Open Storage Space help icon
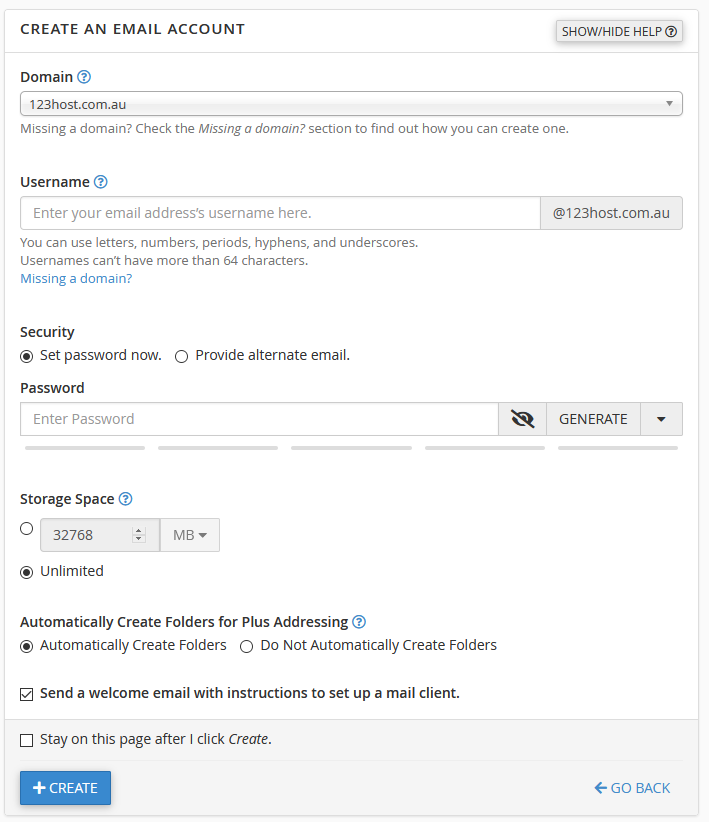This screenshot has width=709, height=822. click(x=124, y=498)
